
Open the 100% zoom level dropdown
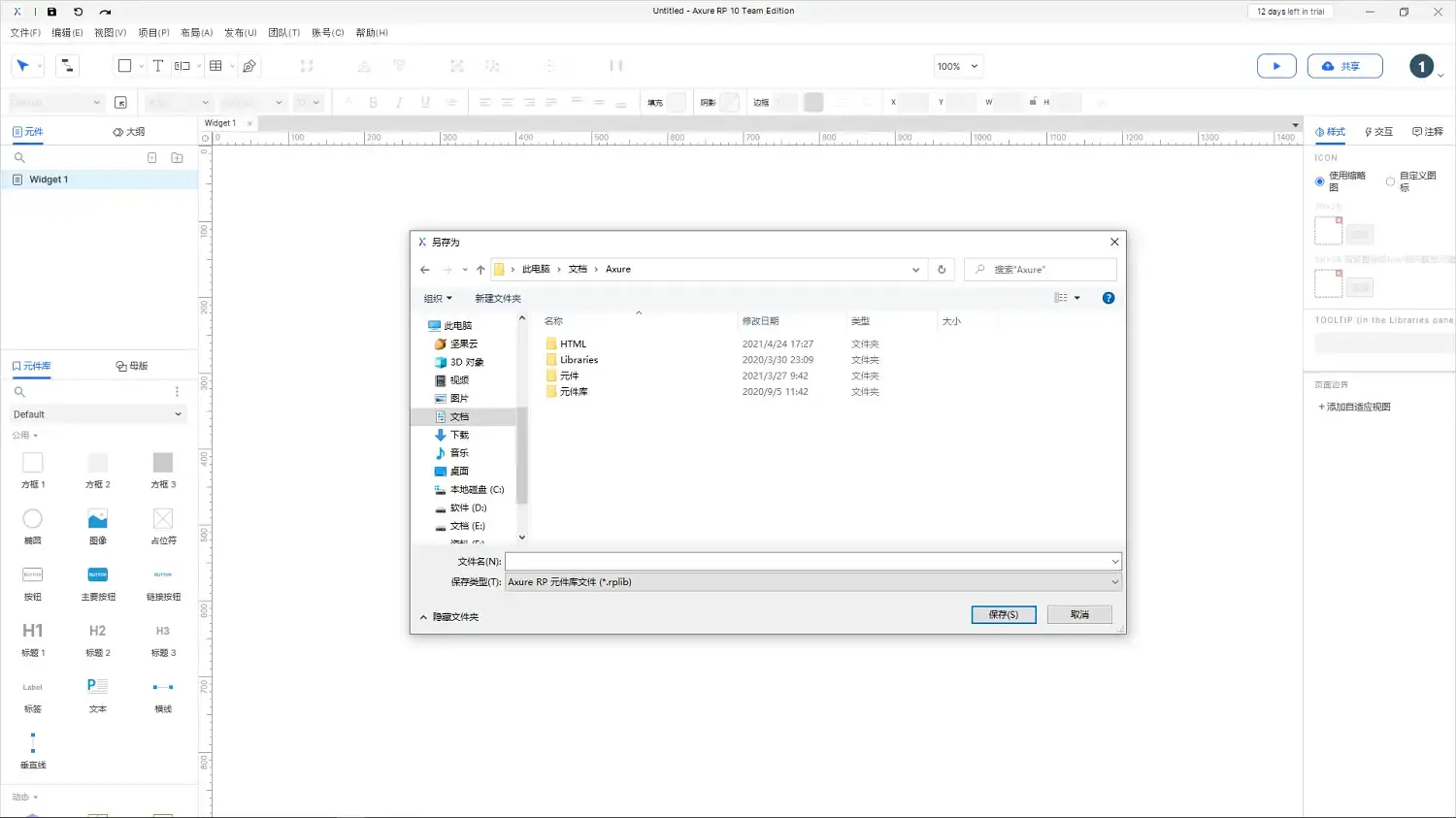[x=957, y=66]
